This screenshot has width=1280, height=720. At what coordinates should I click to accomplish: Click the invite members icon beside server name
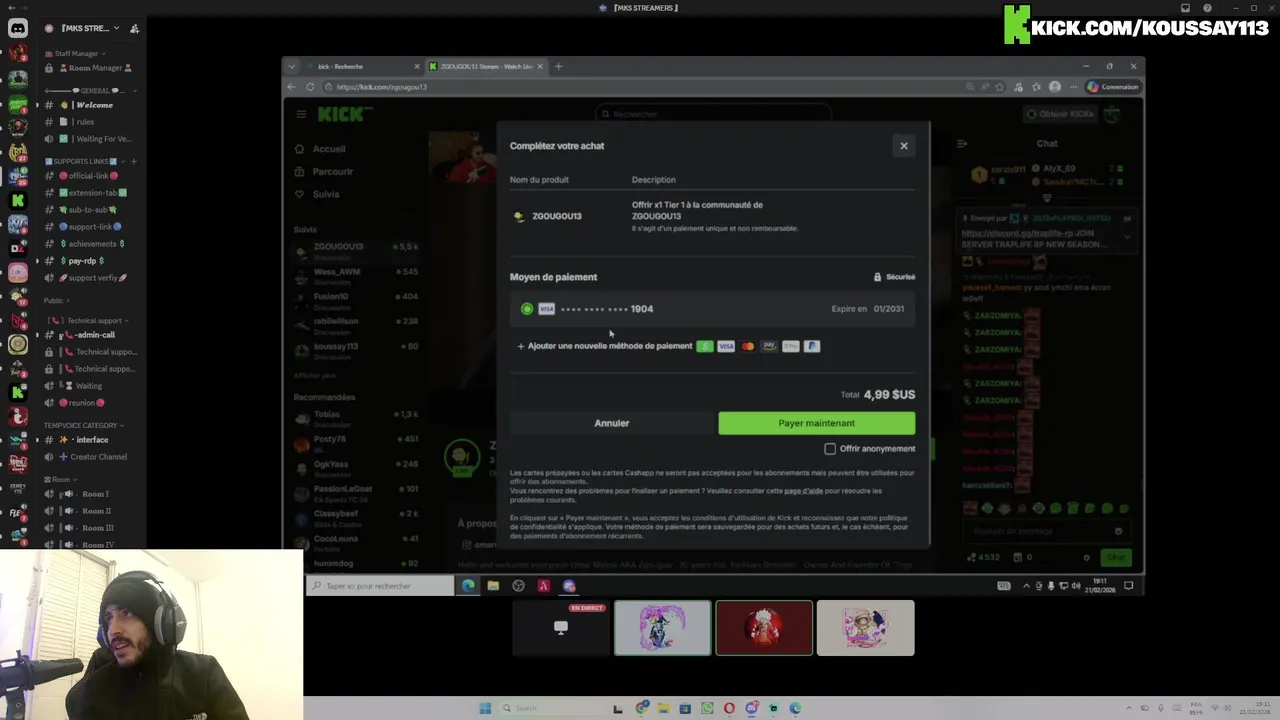[134, 28]
